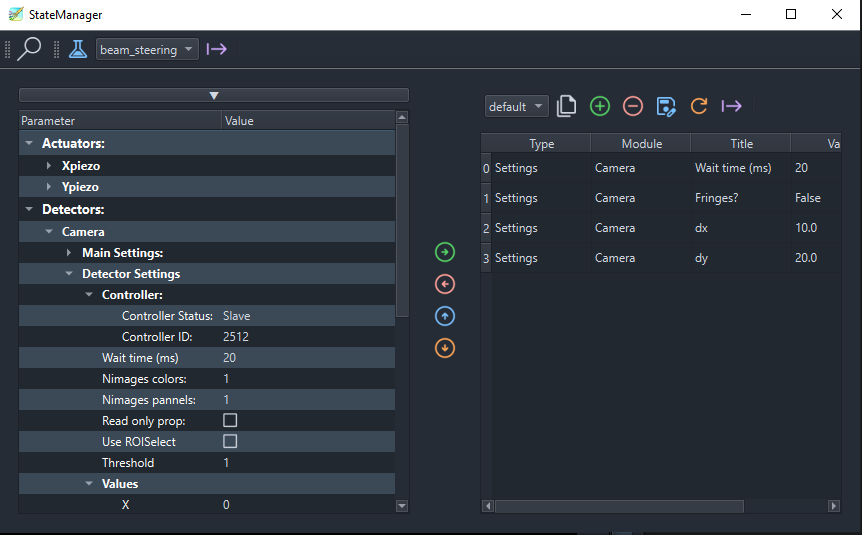Collapse the Values group
The height and width of the screenshot is (535, 862).
89,484
